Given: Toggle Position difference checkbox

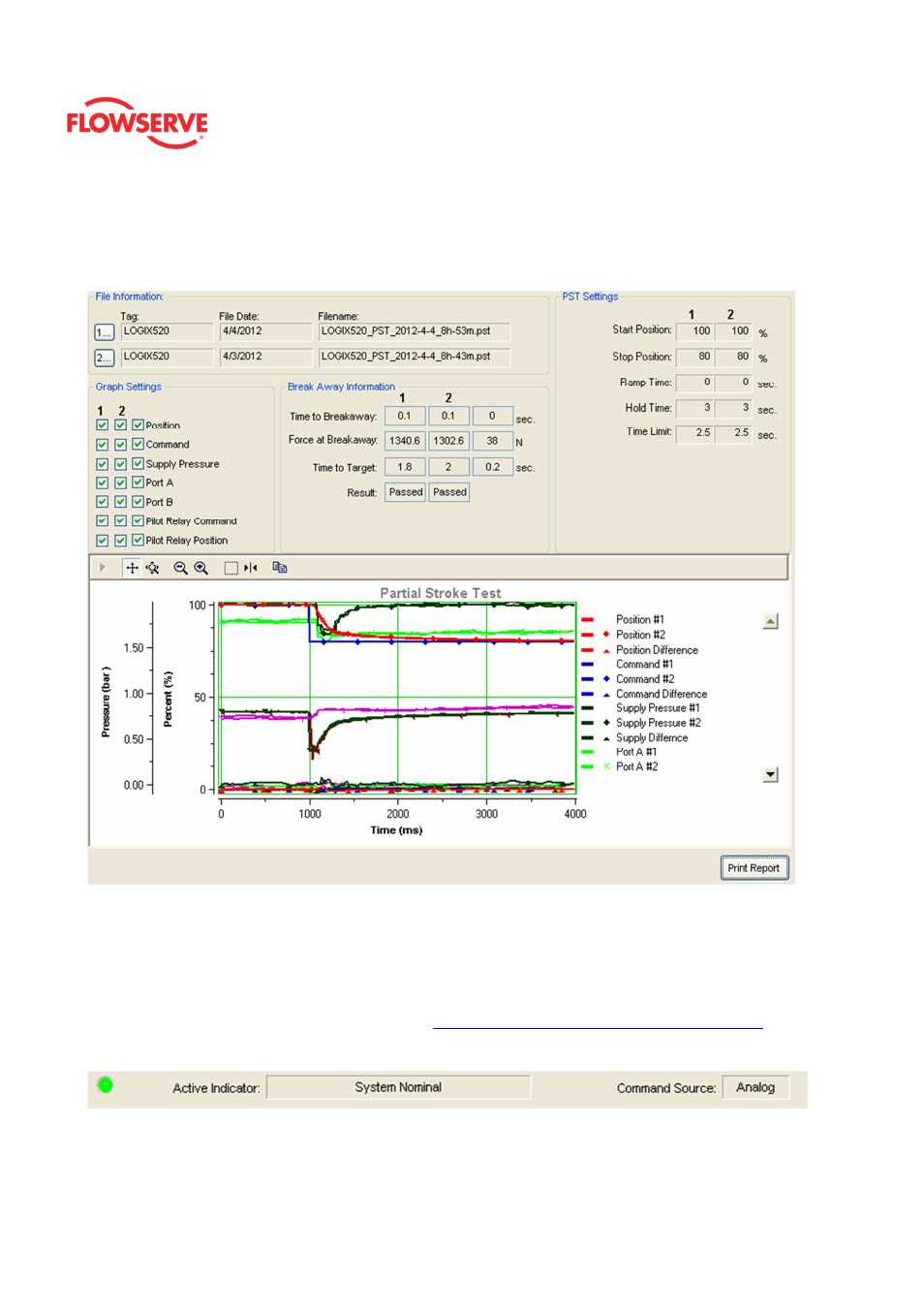Looking at the screenshot, I should tap(138, 424).
